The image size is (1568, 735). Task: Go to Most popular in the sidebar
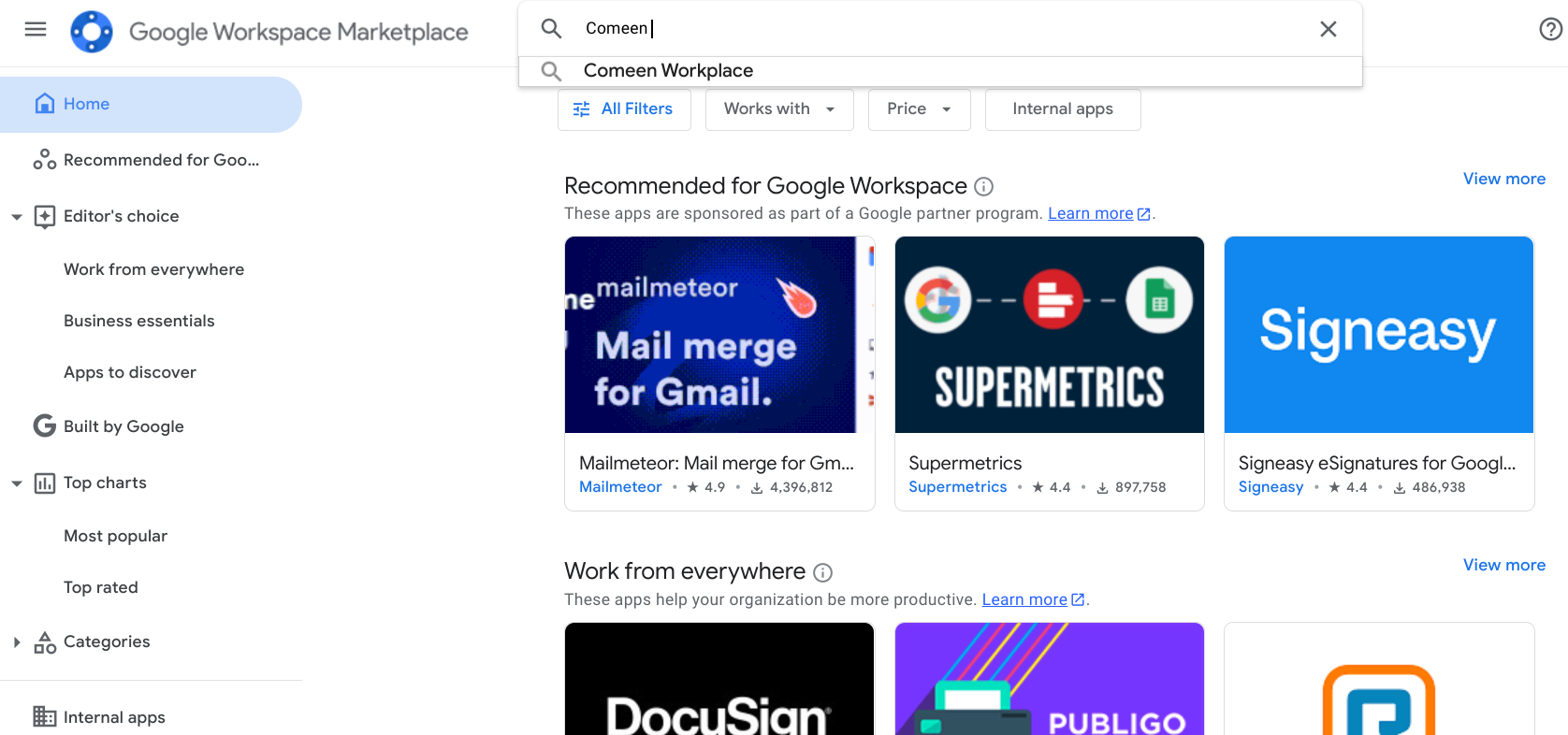[x=115, y=536]
